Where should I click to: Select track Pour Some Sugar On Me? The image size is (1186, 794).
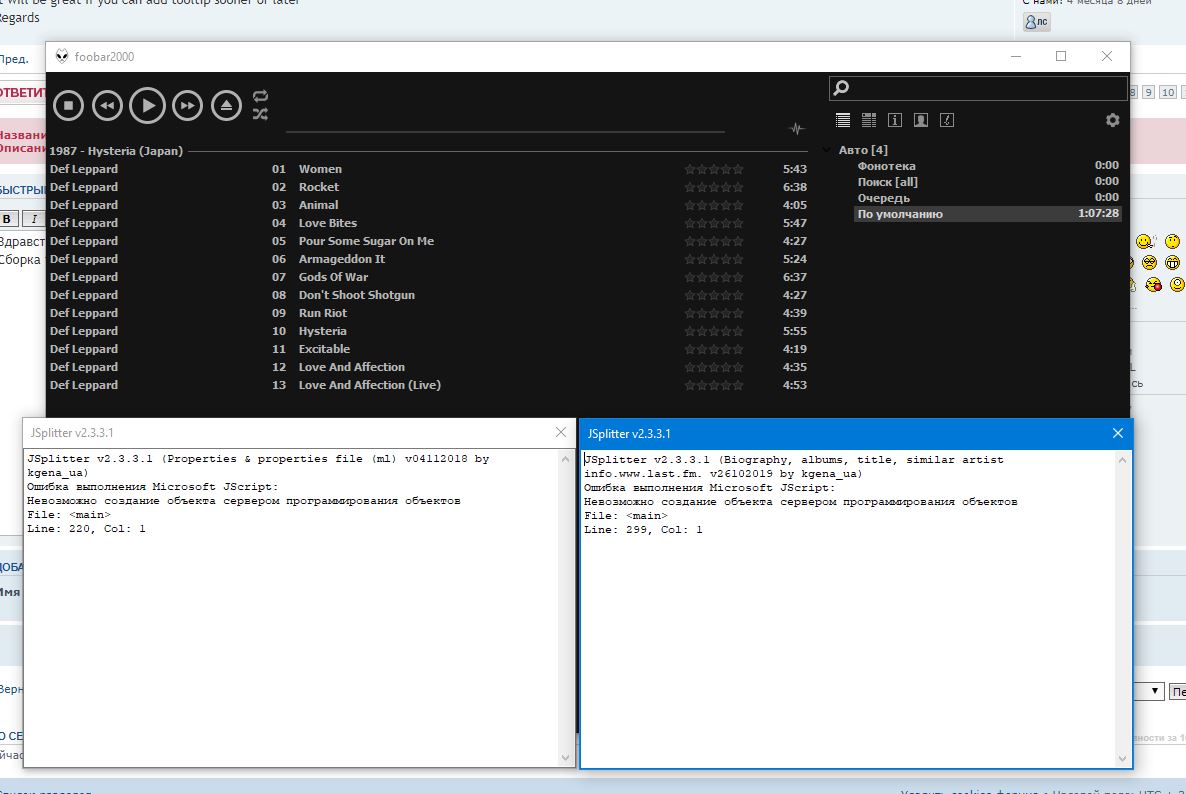[x=366, y=241]
